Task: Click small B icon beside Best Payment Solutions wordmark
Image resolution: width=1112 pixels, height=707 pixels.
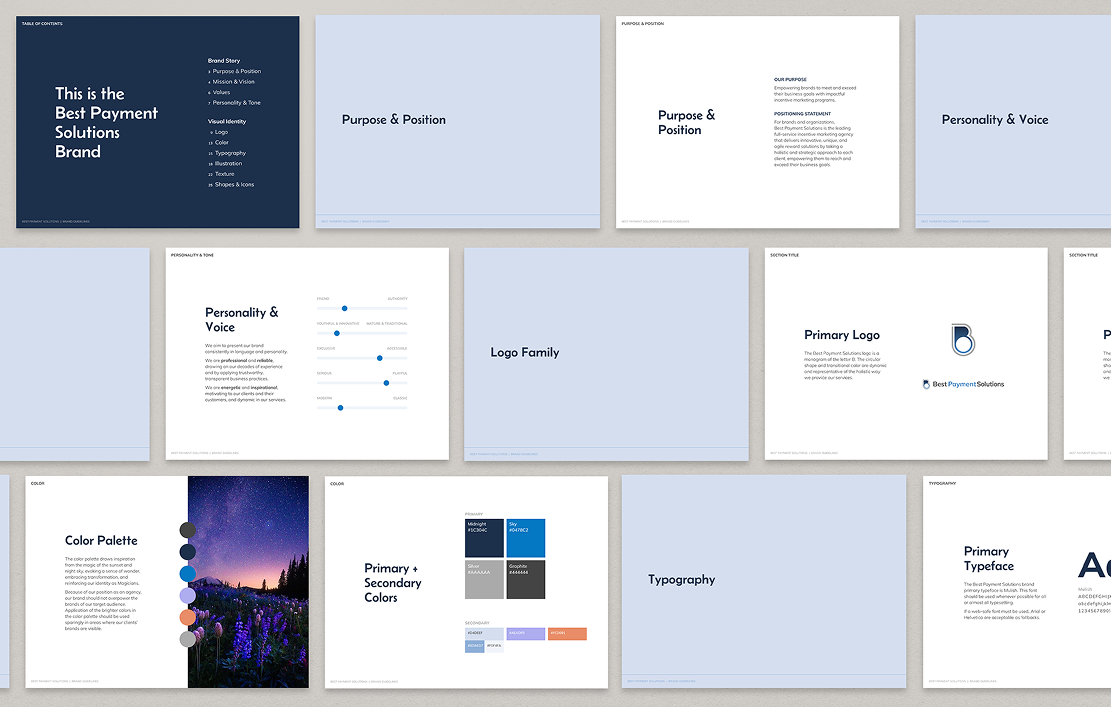Action: [926, 384]
